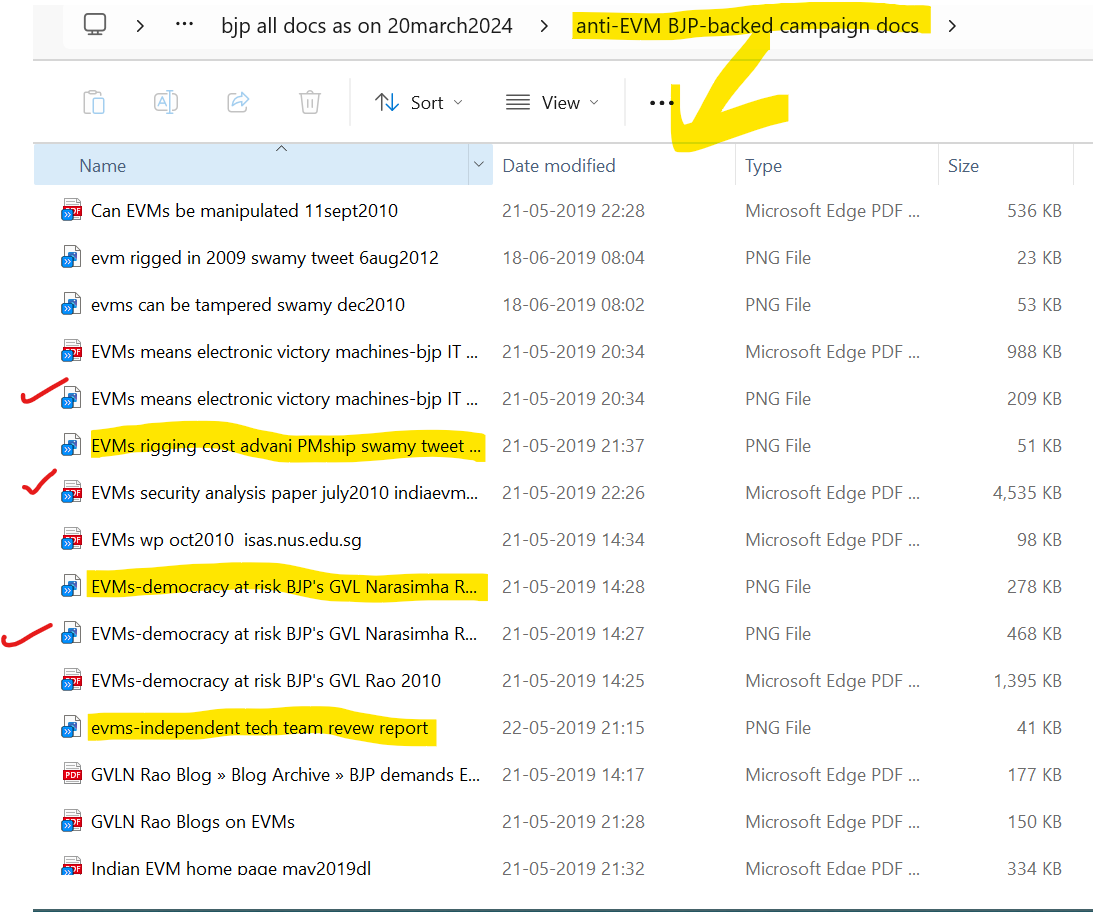Click PNG icon of evm rigged in 2009
The height and width of the screenshot is (912, 1093).
point(71,257)
